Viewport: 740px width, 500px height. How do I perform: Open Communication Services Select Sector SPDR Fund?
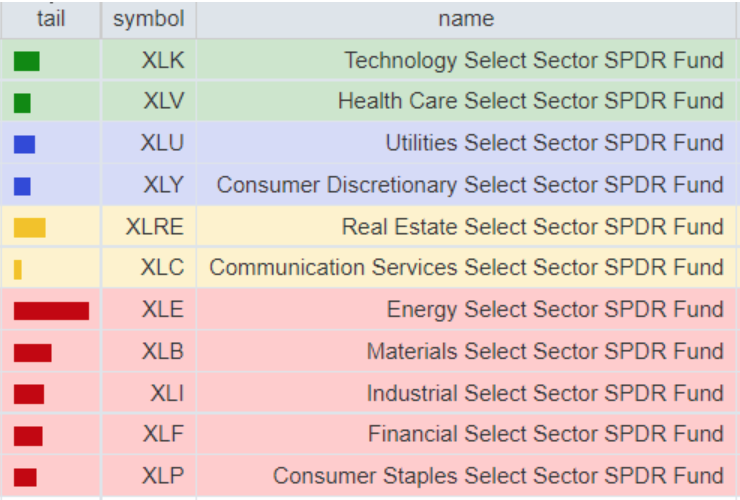click(x=466, y=268)
